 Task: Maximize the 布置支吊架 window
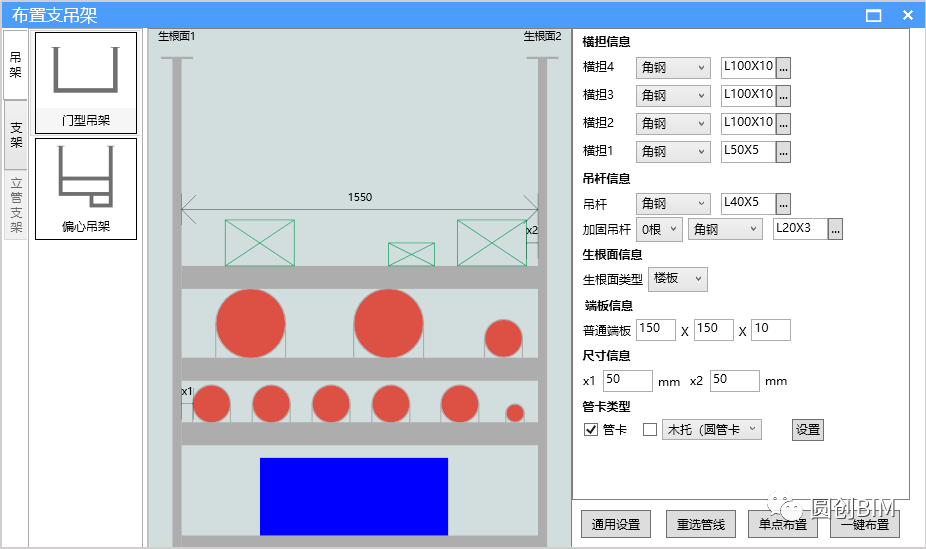click(x=873, y=15)
